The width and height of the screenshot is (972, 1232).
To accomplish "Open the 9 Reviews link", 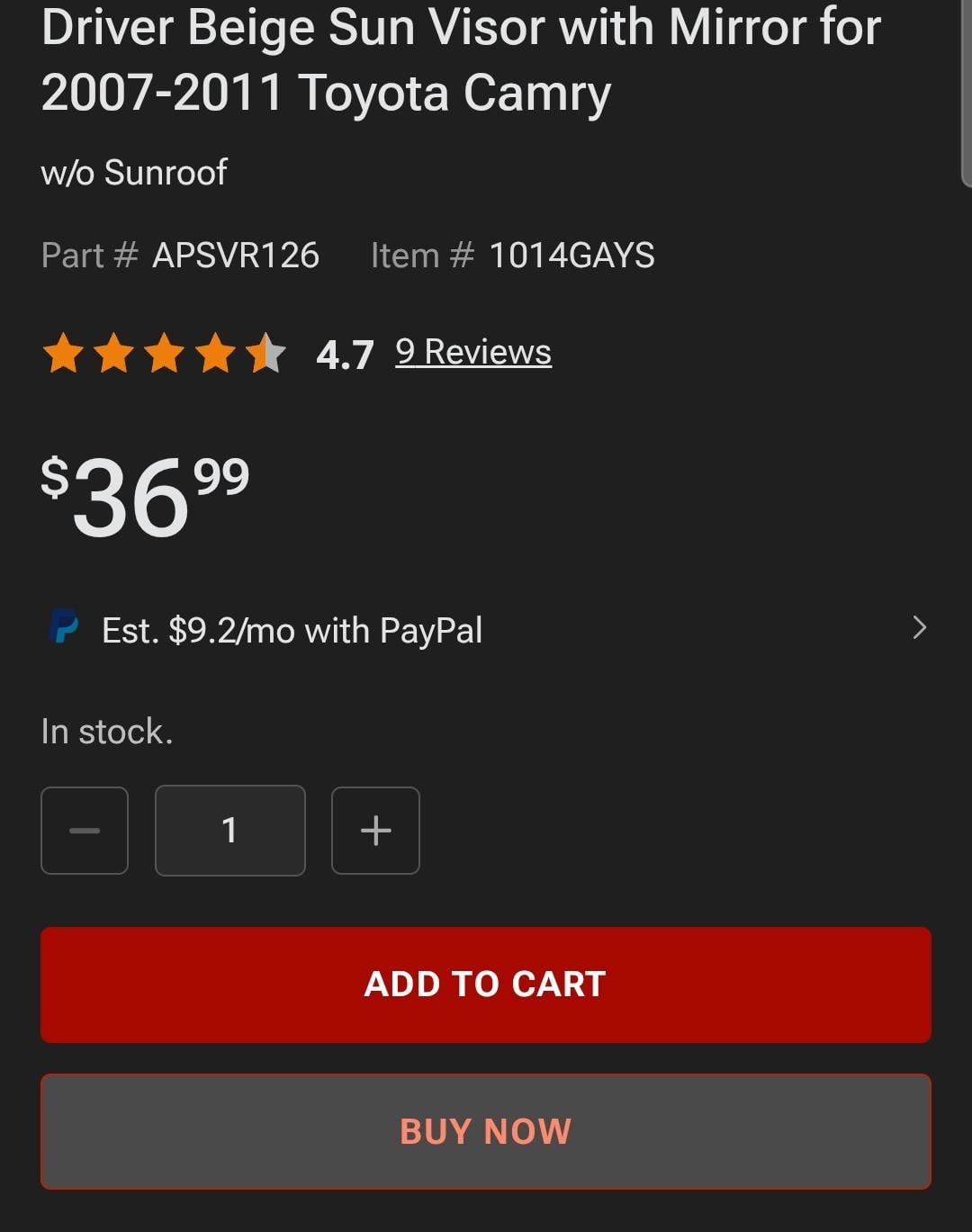I will pyautogui.click(x=473, y=352).
